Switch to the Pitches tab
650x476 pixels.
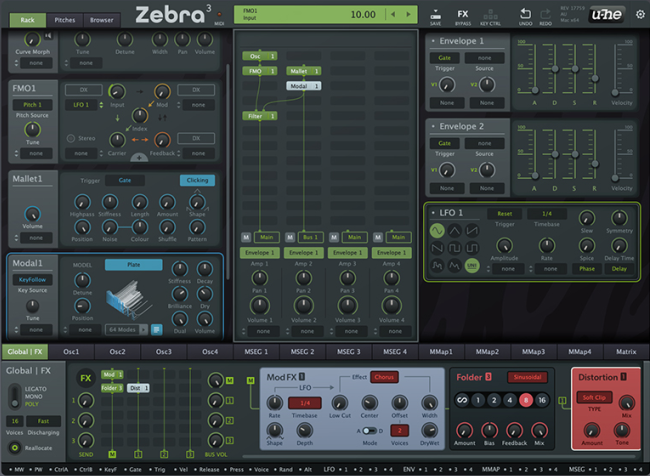(x=65, y=20)
